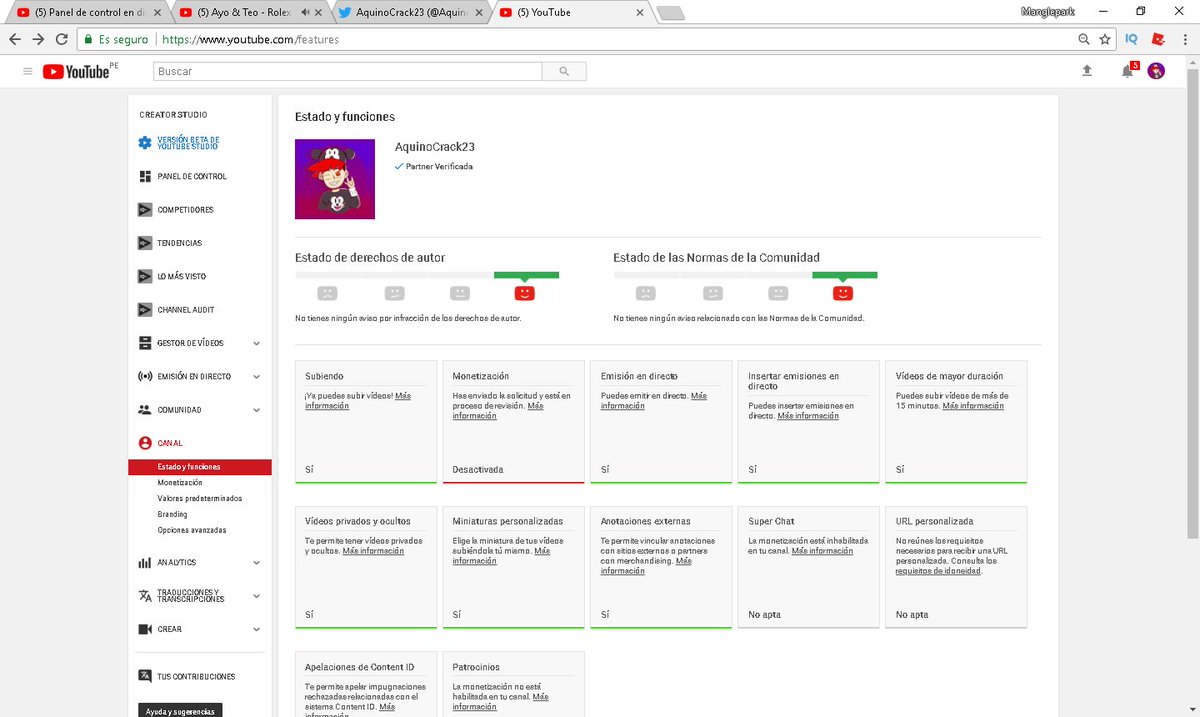Click the Buscar search field

coord(347,72)
